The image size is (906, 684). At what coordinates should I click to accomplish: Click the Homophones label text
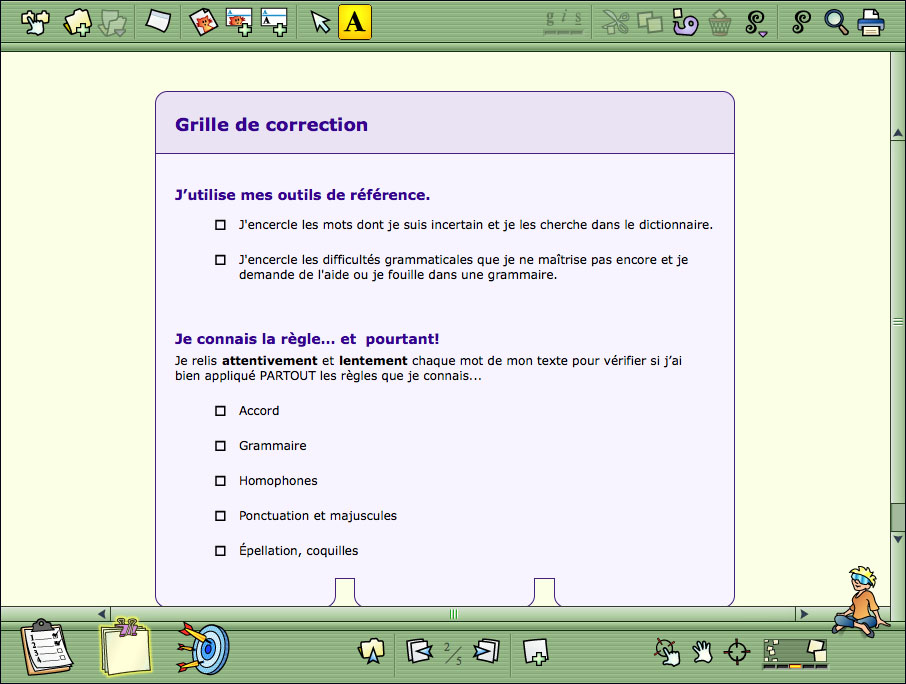(278, 481)
